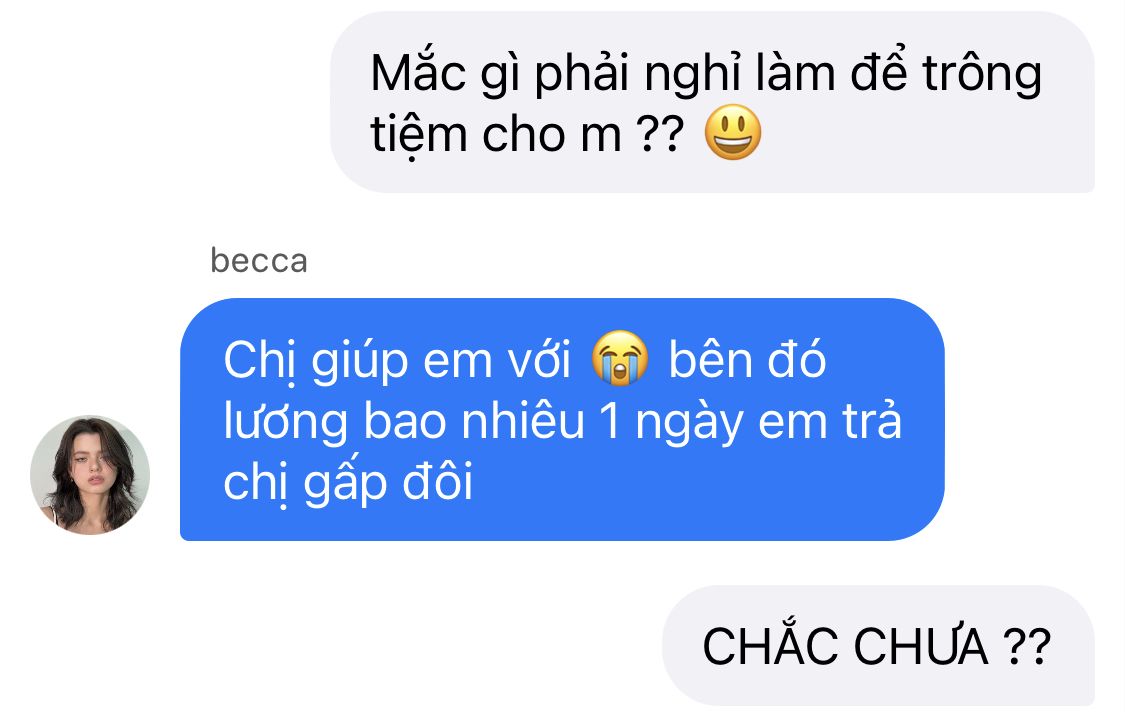The height and width of the screenshot is (712, 1125).
Task: Click the word "CHƯA" in the last message
Action: (x=921, y=647)
